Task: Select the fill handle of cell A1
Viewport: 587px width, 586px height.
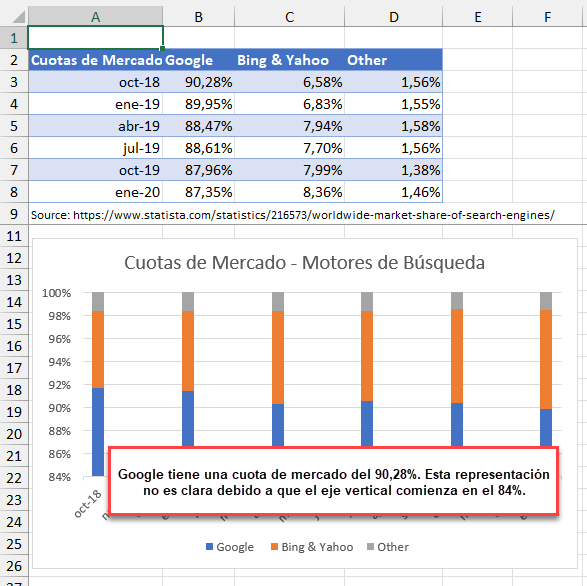Action: click(162, 48)
